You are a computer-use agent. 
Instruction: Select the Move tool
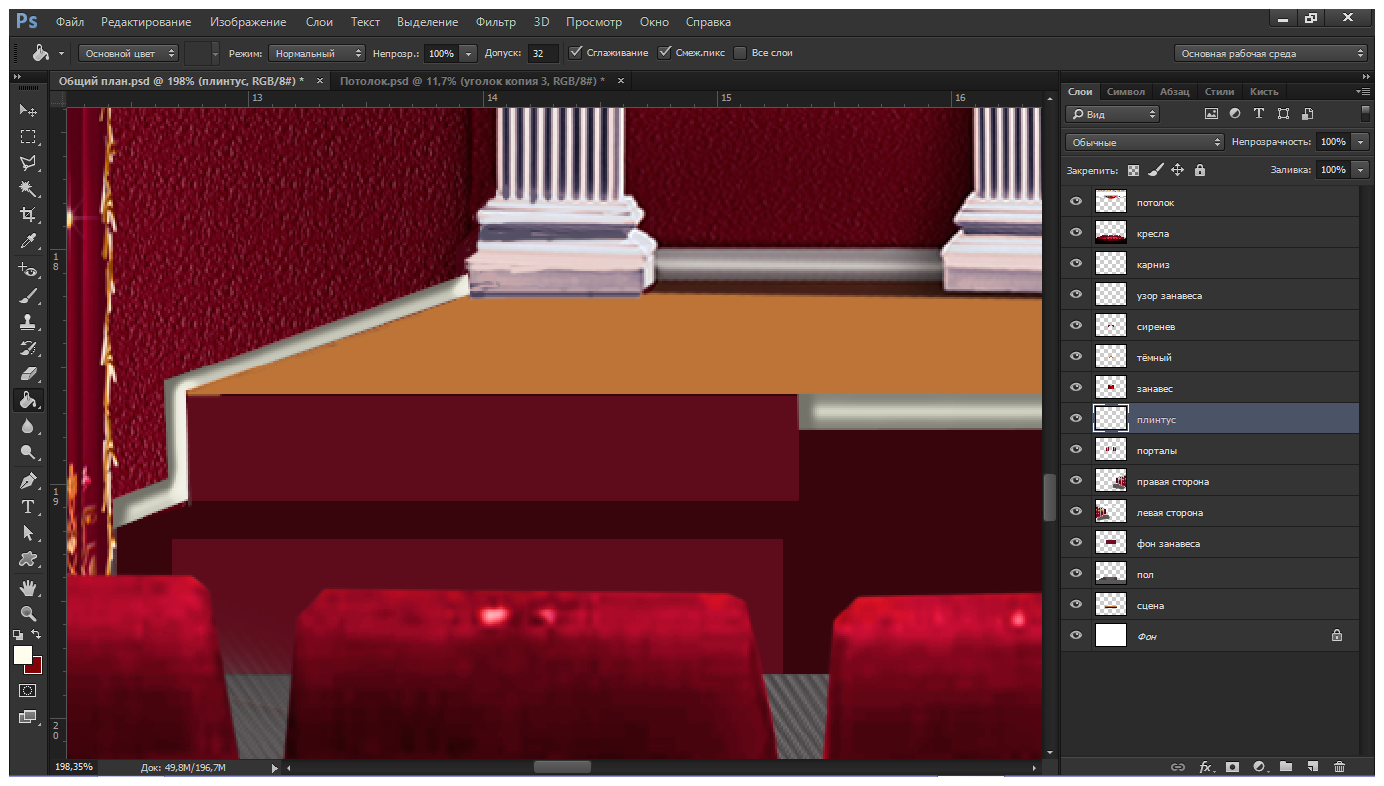(x=28, y=110)
